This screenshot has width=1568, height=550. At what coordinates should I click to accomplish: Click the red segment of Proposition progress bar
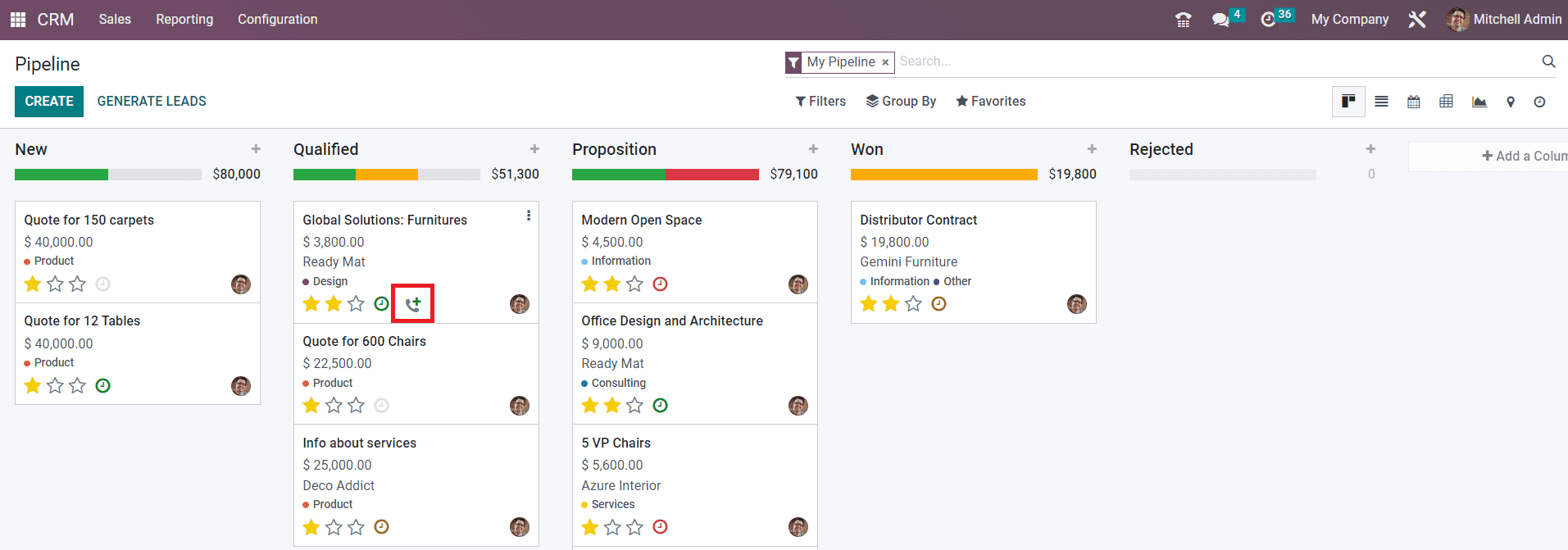(x=711, y=175)
